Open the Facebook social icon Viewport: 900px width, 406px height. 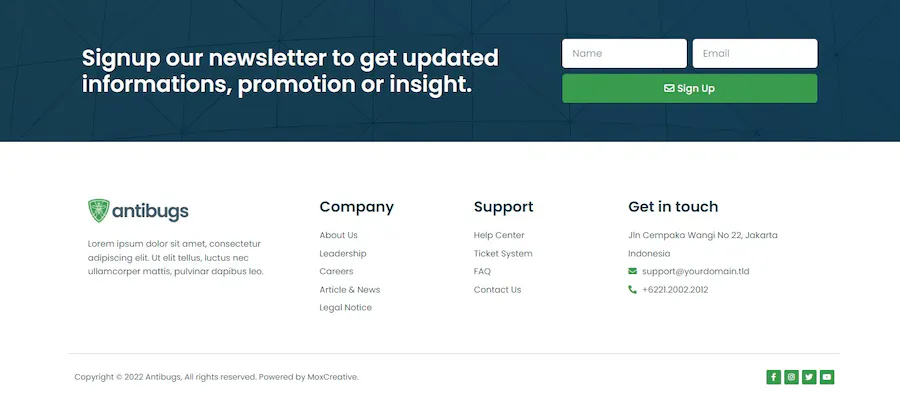[x=773, y=377]
